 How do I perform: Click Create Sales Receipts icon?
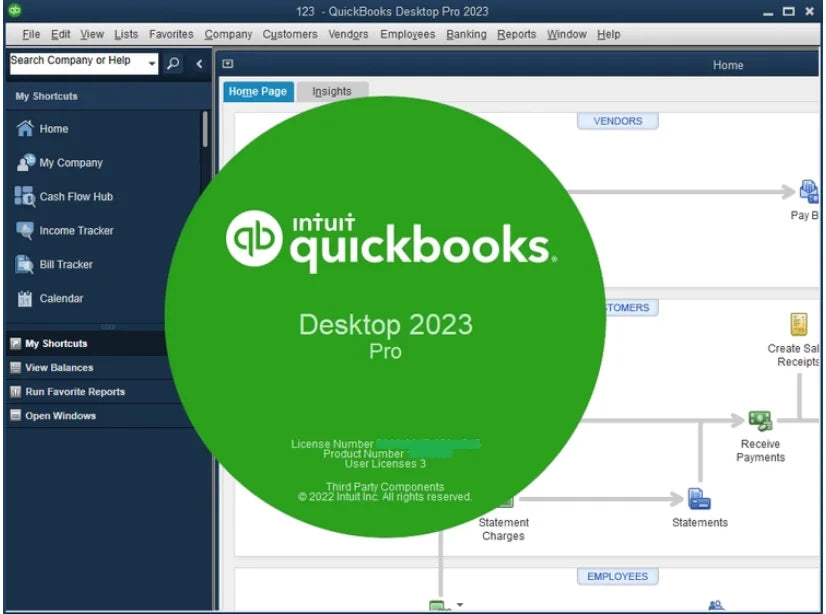(x=799, y=324)
